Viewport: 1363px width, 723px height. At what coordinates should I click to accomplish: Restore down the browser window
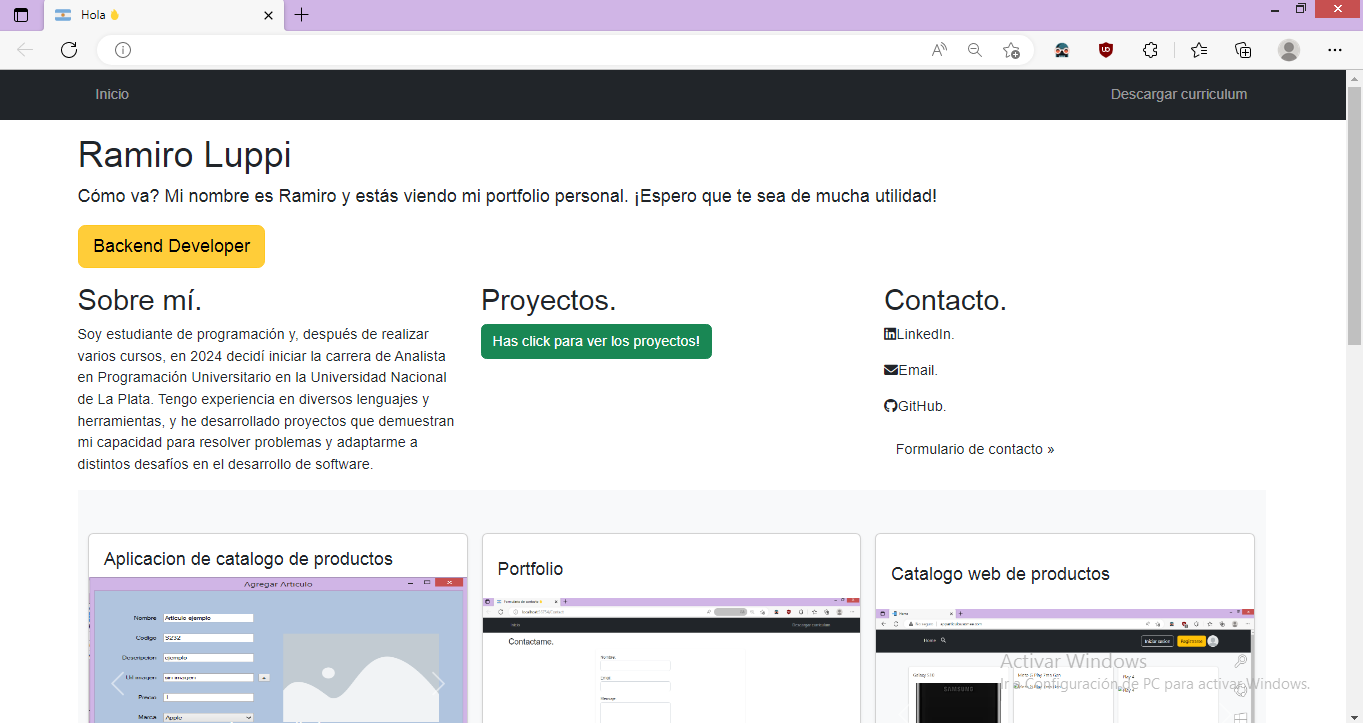pos(1301,9)
